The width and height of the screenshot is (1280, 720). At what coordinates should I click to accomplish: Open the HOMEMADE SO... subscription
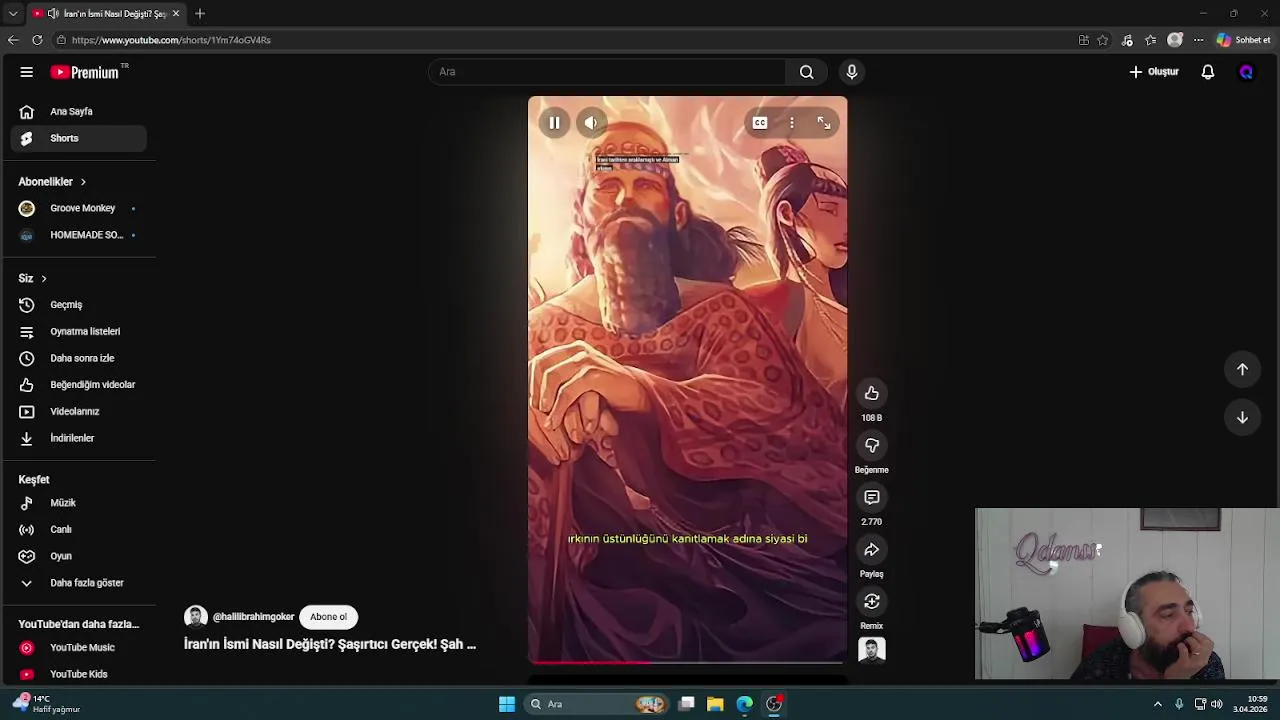[x=79, y=235]
